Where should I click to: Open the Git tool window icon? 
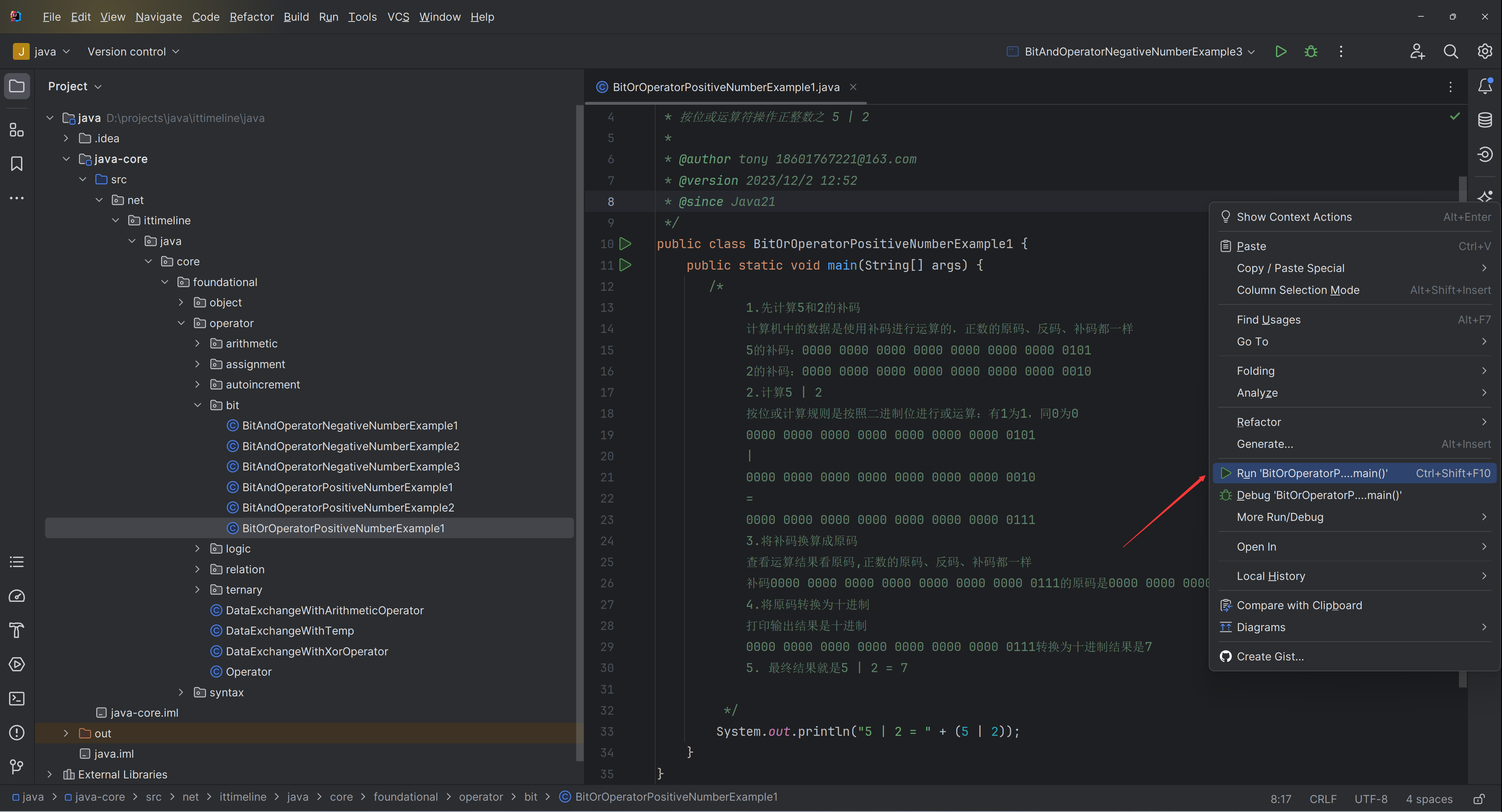17,767
